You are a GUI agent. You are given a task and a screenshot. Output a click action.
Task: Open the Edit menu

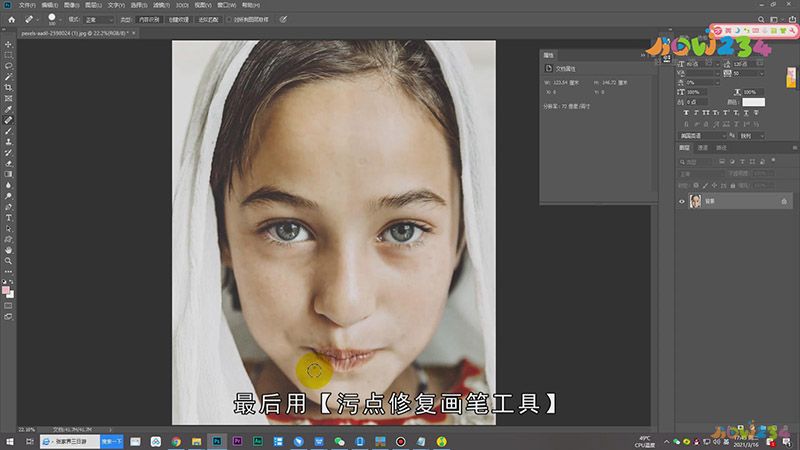coord(49,5)
